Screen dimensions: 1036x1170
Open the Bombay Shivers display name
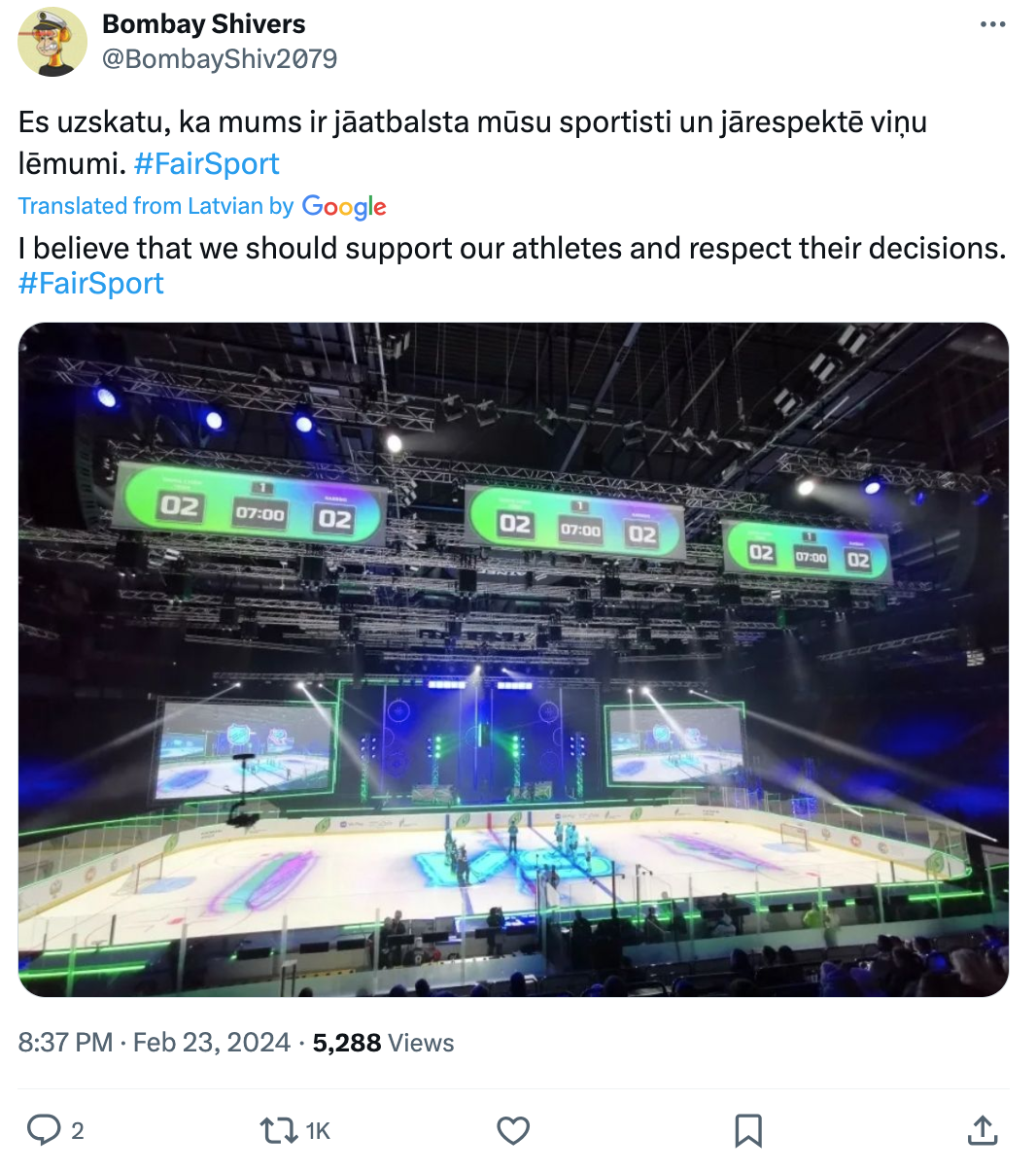click(x=204, y=24)
